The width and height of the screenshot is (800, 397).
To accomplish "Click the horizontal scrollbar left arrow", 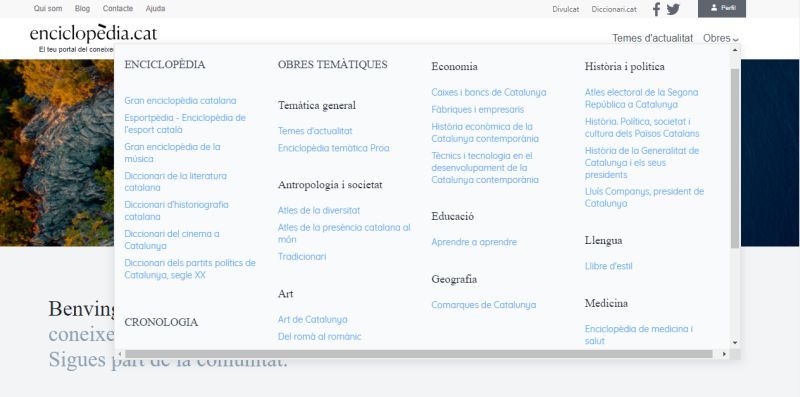I will pyautogui.click(x=120, y=354).
